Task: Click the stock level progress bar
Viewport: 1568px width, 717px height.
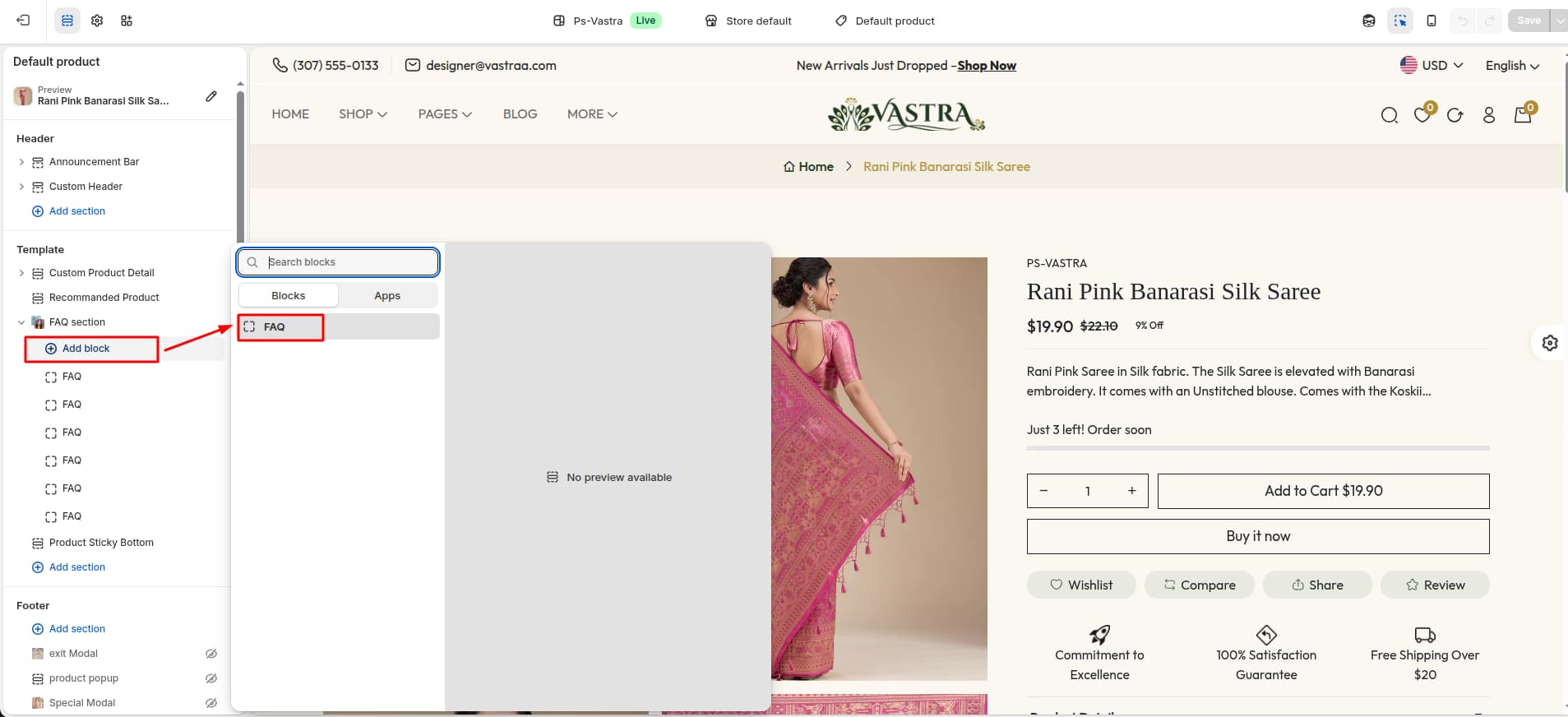Action: tap(1258, 448)
